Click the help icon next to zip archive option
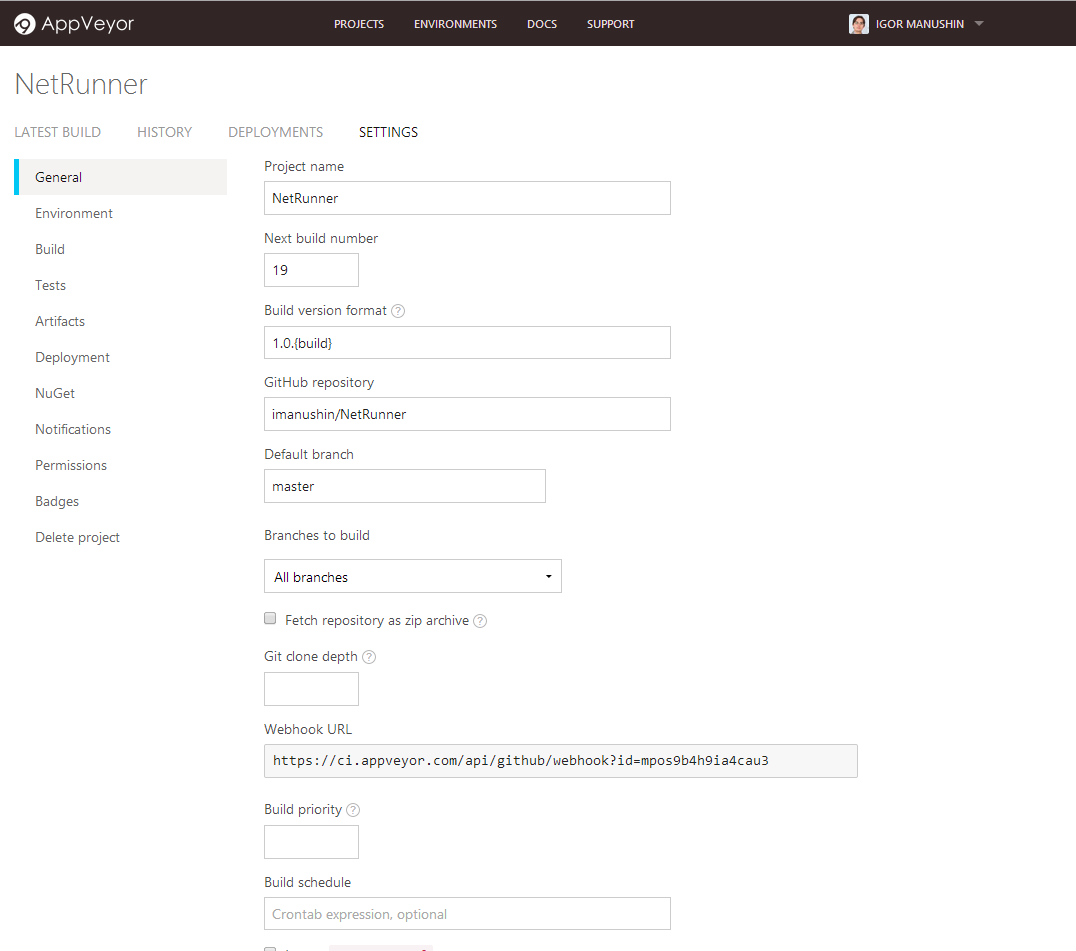Image resolution: width=1076 pixels, height=951 pixels. click(479, 620)
